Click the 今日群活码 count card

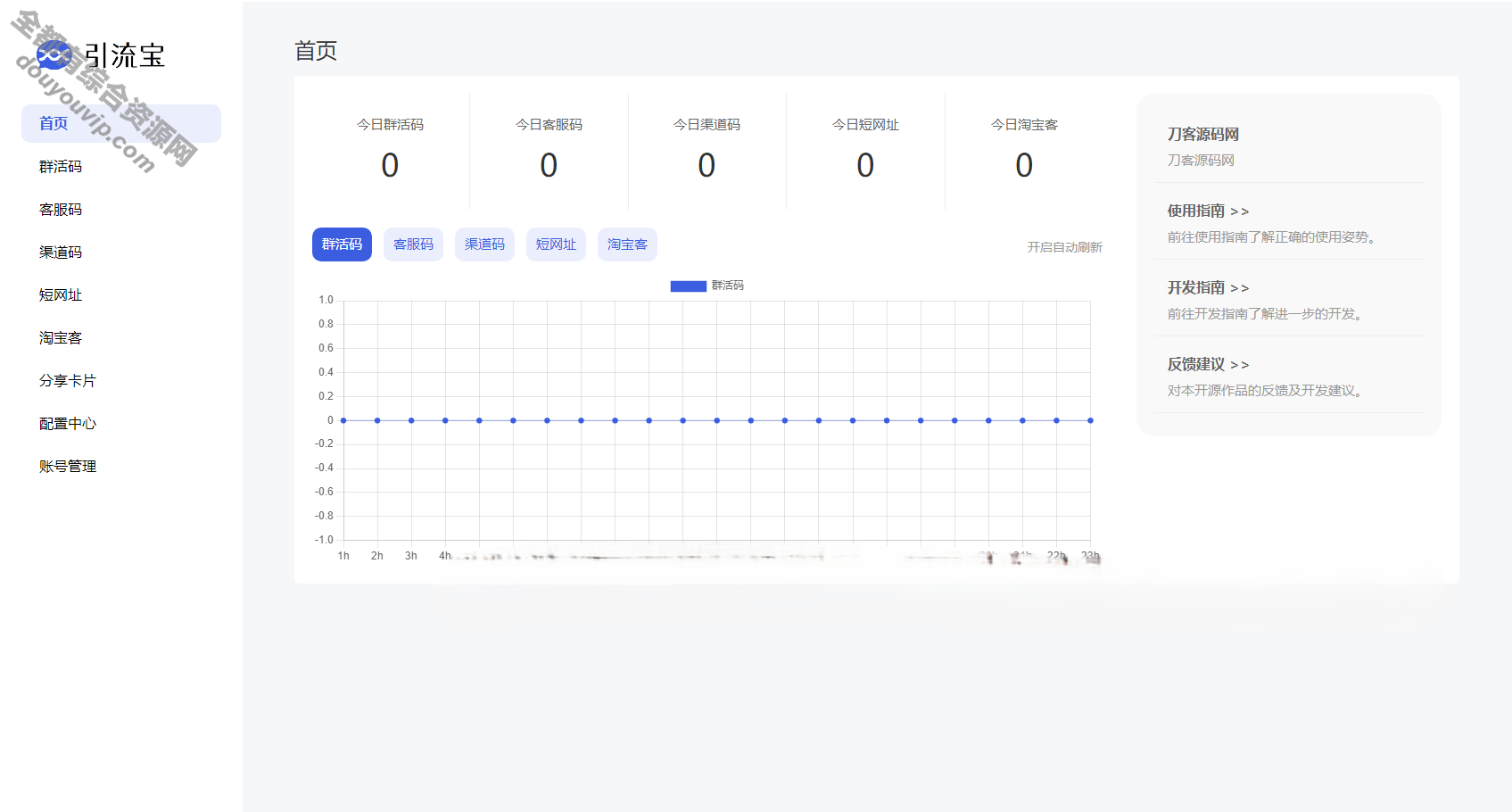[390, 151]
